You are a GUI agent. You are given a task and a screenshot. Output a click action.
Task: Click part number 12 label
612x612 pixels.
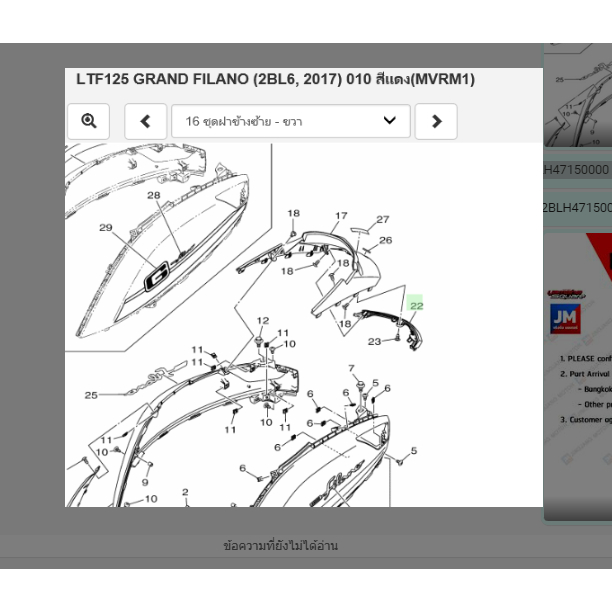(263, 320)
